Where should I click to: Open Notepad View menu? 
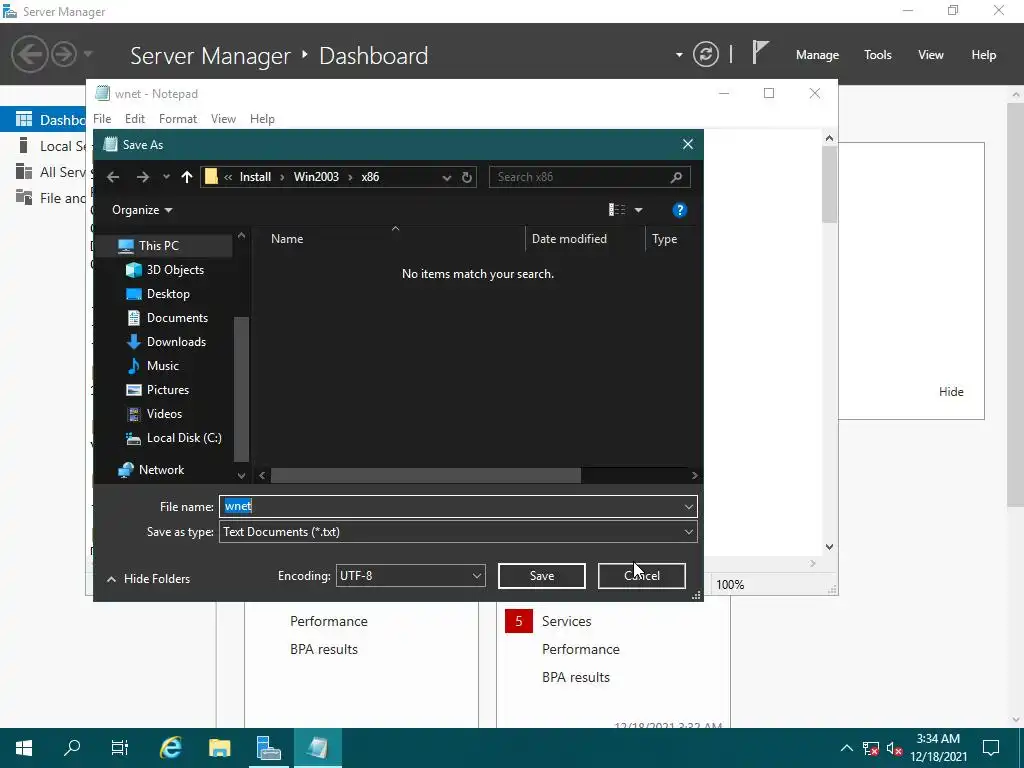pos(223,119)
